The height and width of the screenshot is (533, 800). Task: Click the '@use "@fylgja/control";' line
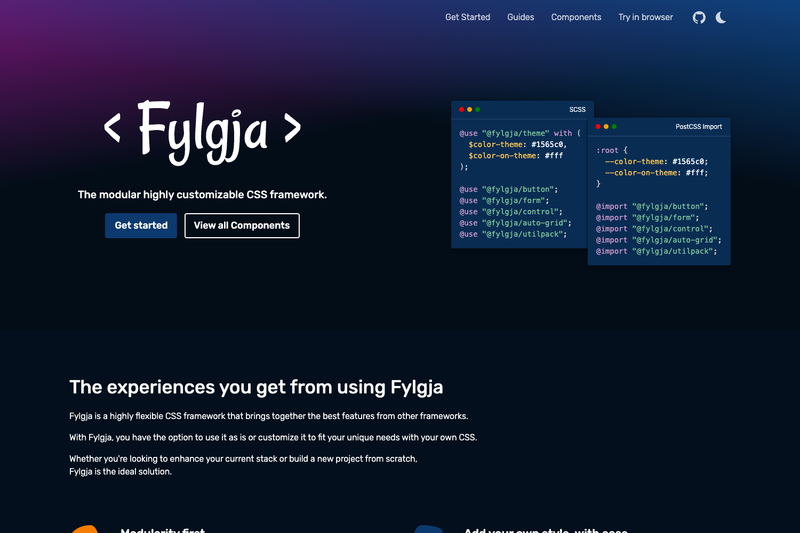coord(511,212)
